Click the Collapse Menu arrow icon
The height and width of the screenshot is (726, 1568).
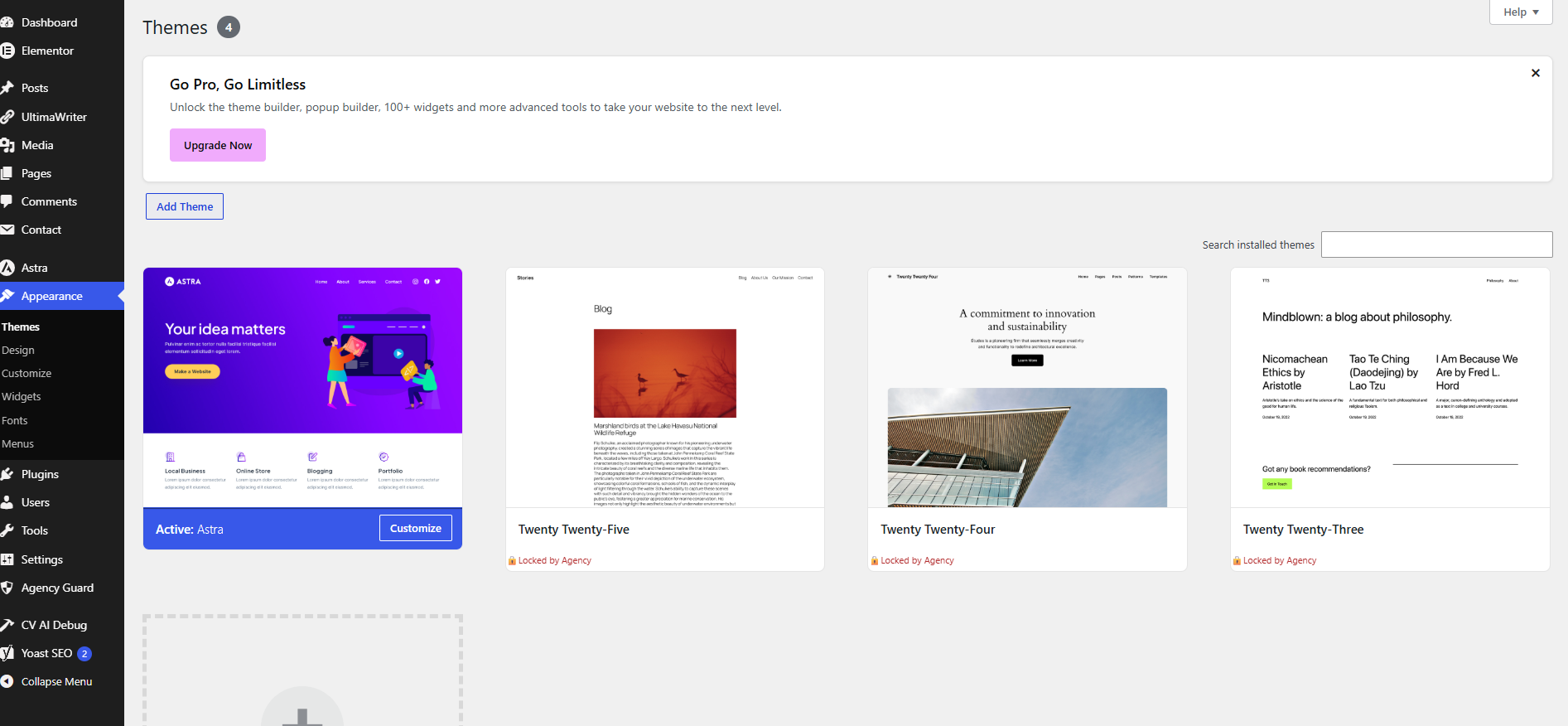(x=7, y=681)
